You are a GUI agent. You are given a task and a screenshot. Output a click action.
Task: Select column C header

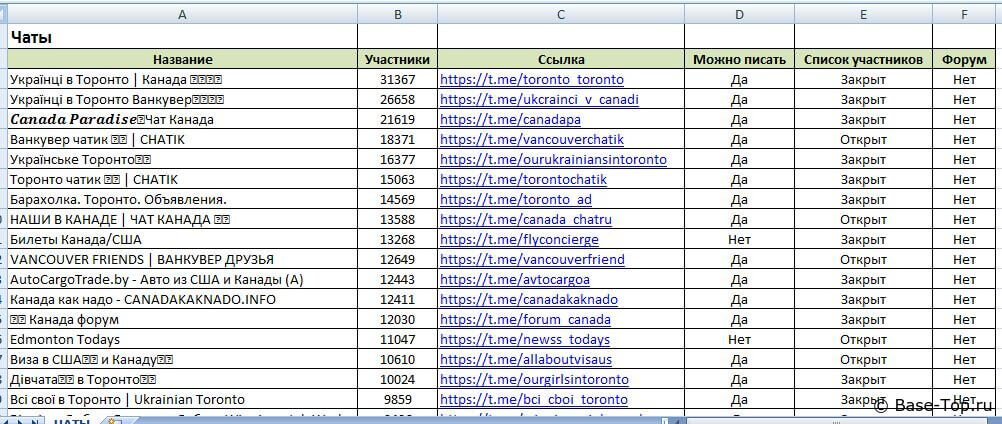560,13
